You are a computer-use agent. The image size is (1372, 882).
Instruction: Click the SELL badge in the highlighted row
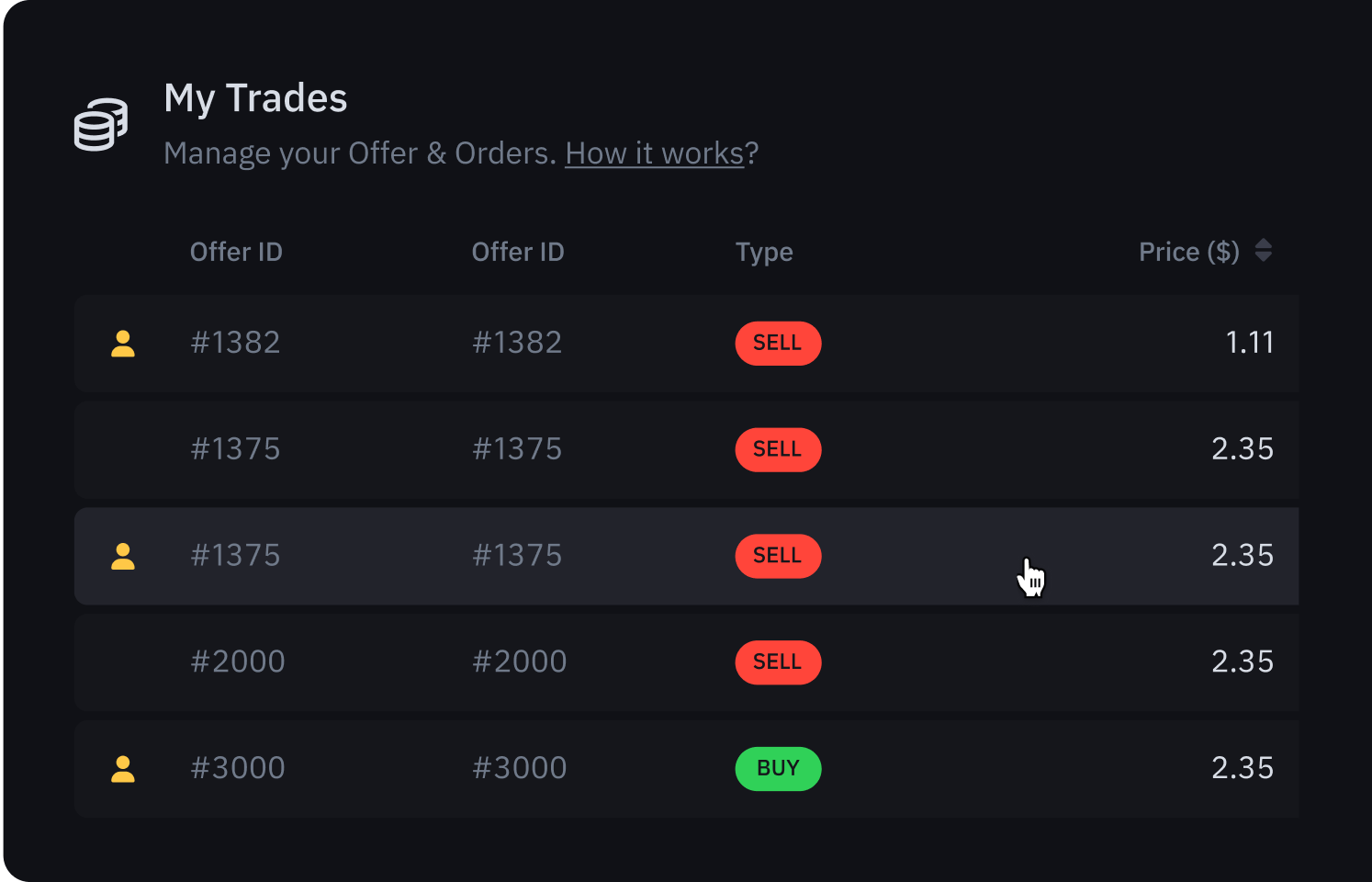[778, 557]
